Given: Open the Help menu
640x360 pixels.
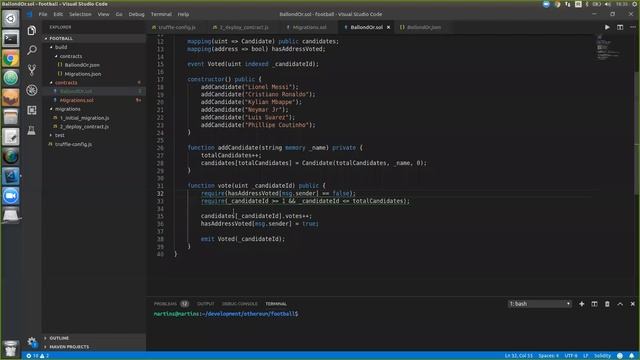Looking at the screenshot, I should coord(183,14).
